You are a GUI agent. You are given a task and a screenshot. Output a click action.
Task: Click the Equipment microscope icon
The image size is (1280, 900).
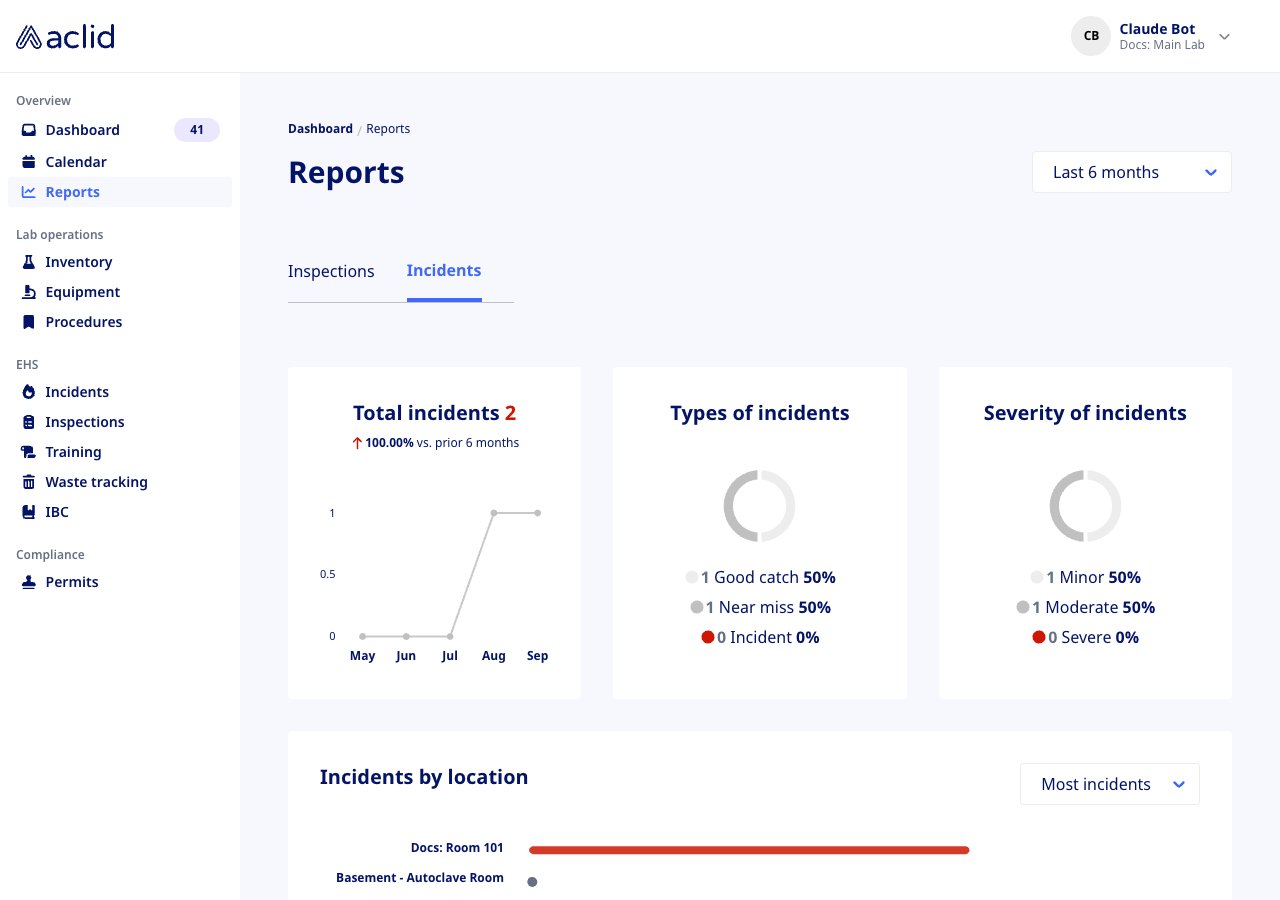coord(29,292)
